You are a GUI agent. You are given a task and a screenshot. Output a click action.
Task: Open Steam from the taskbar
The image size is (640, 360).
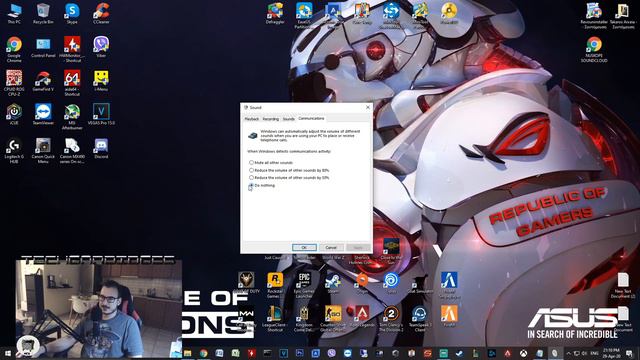tap(459, 353)
